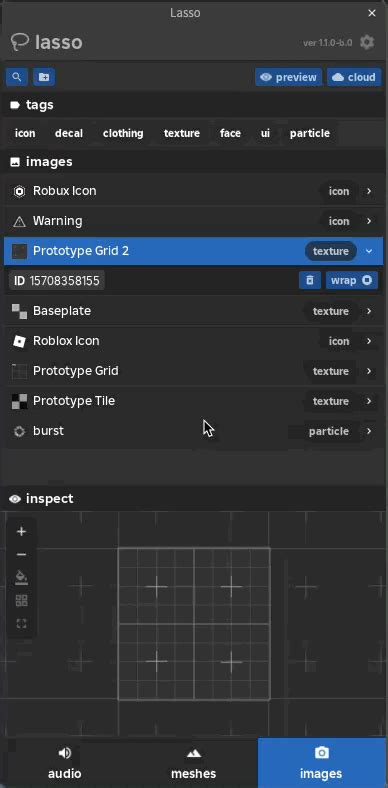The width and height of the screenshot is (388, 788).
Task: Expand the Baseplate row chevron
Action: point(369,311)
